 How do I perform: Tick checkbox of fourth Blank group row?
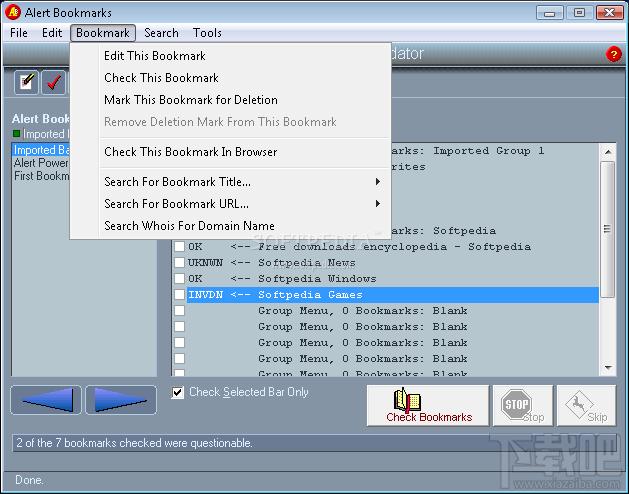(179, 359)
